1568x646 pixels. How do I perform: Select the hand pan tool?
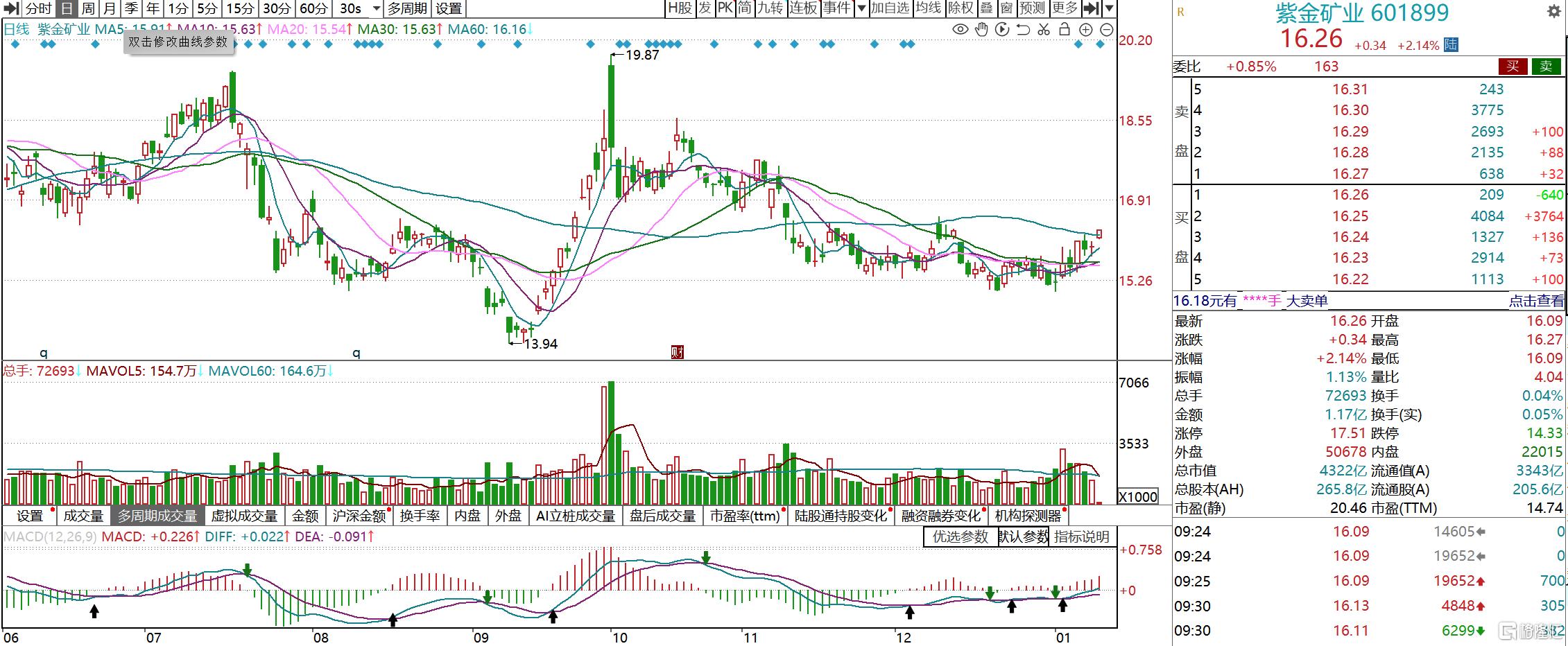tap(981, 29)
